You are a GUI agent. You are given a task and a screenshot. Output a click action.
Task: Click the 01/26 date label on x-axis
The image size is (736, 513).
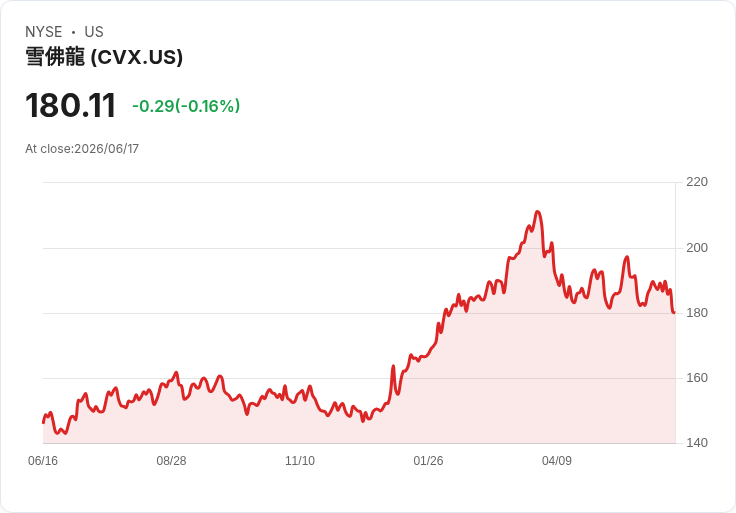428,460
